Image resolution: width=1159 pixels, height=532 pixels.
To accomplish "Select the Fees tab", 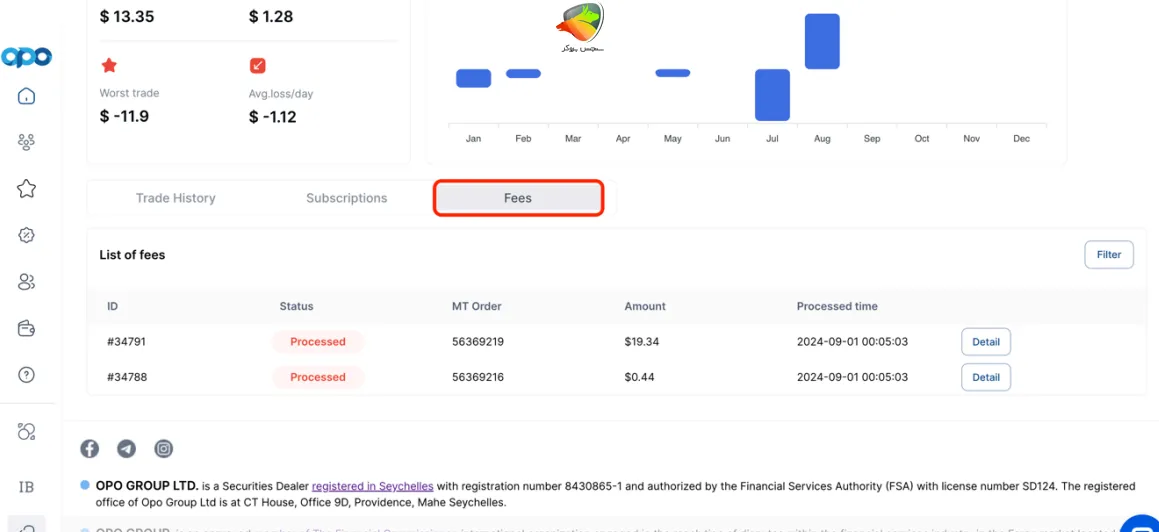I will [518, 198].
